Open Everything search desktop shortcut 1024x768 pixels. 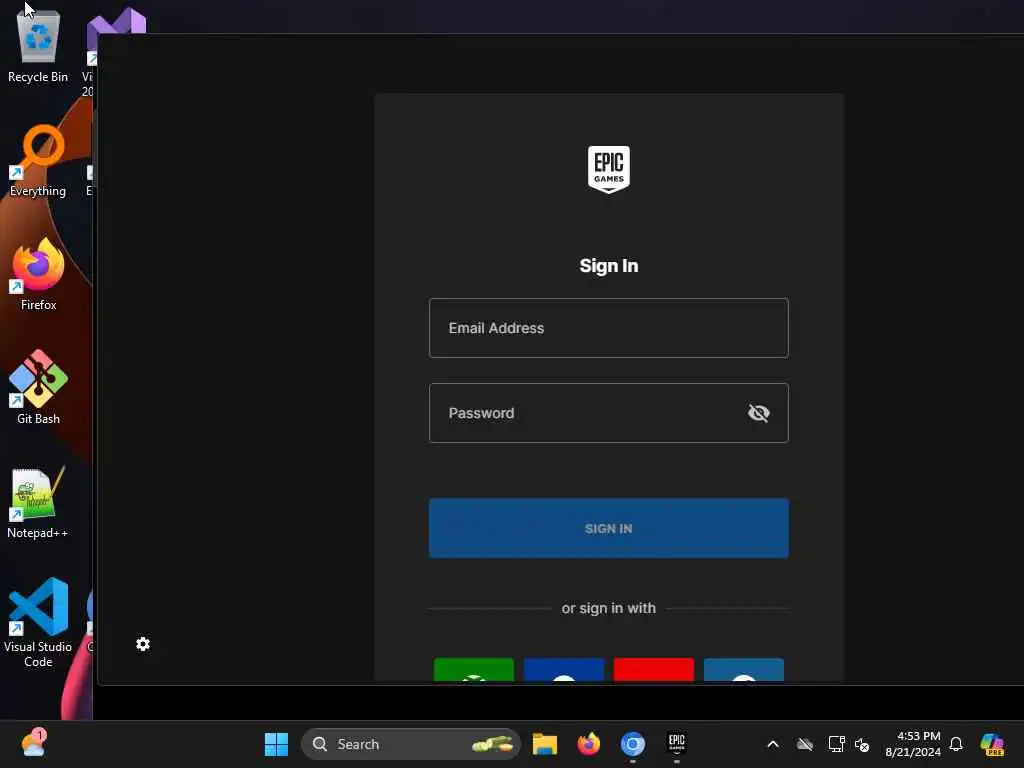(38, 161)
